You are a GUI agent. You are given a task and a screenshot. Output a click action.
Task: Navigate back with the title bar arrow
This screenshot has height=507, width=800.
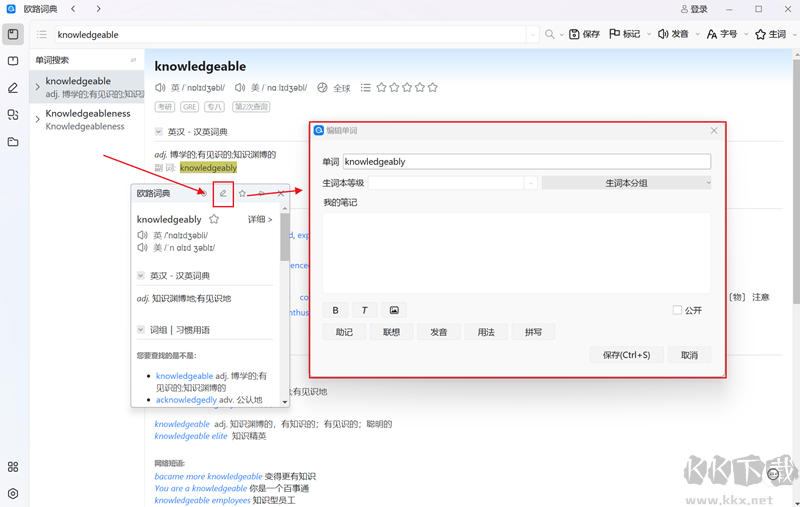click(x=73, y=9)
